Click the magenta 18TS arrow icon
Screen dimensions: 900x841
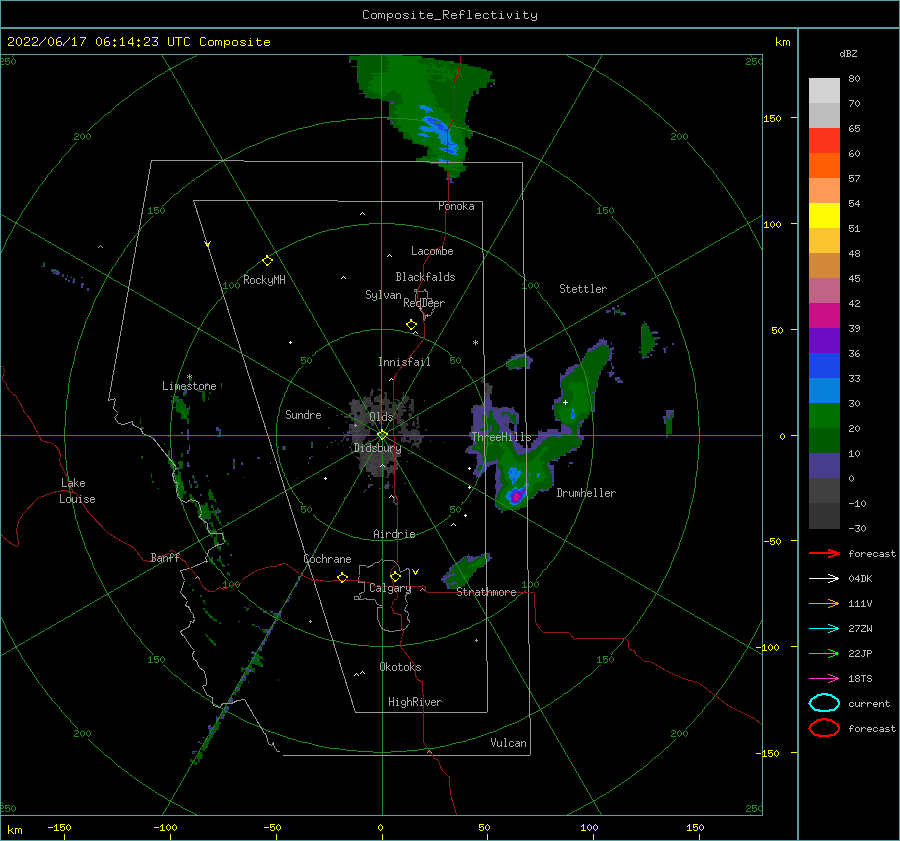(824, 679)
